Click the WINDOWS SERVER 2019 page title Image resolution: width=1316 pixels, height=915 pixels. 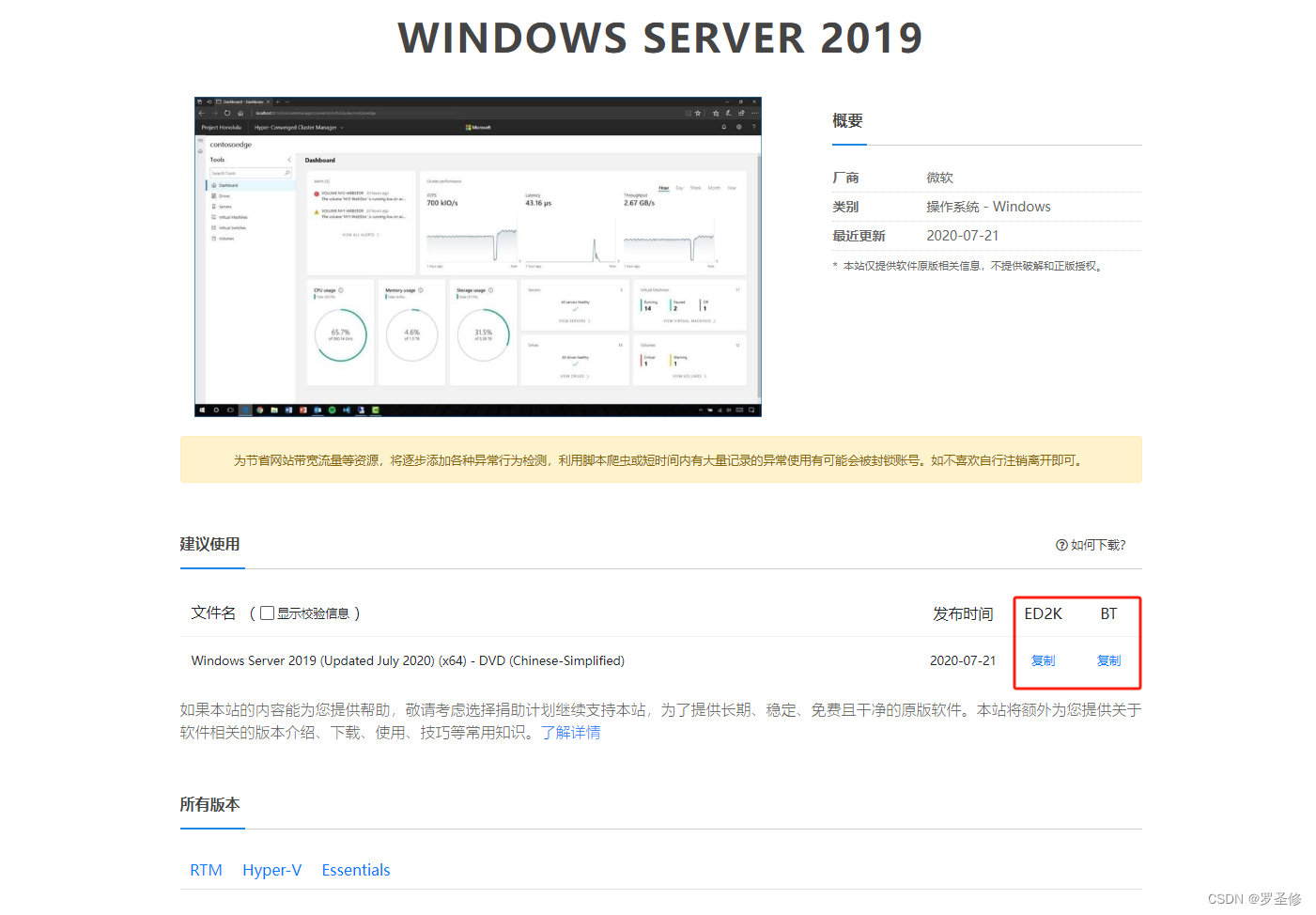(660, 39)
